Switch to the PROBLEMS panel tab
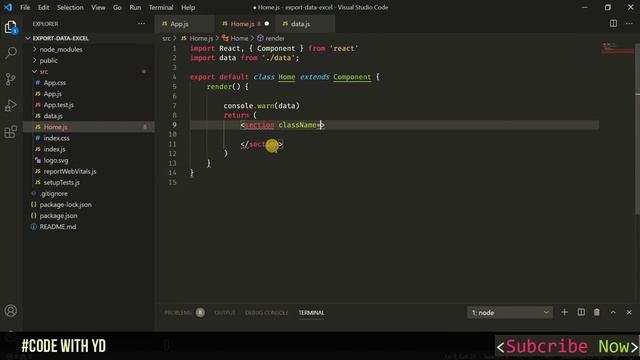 [x=178, y=313]
